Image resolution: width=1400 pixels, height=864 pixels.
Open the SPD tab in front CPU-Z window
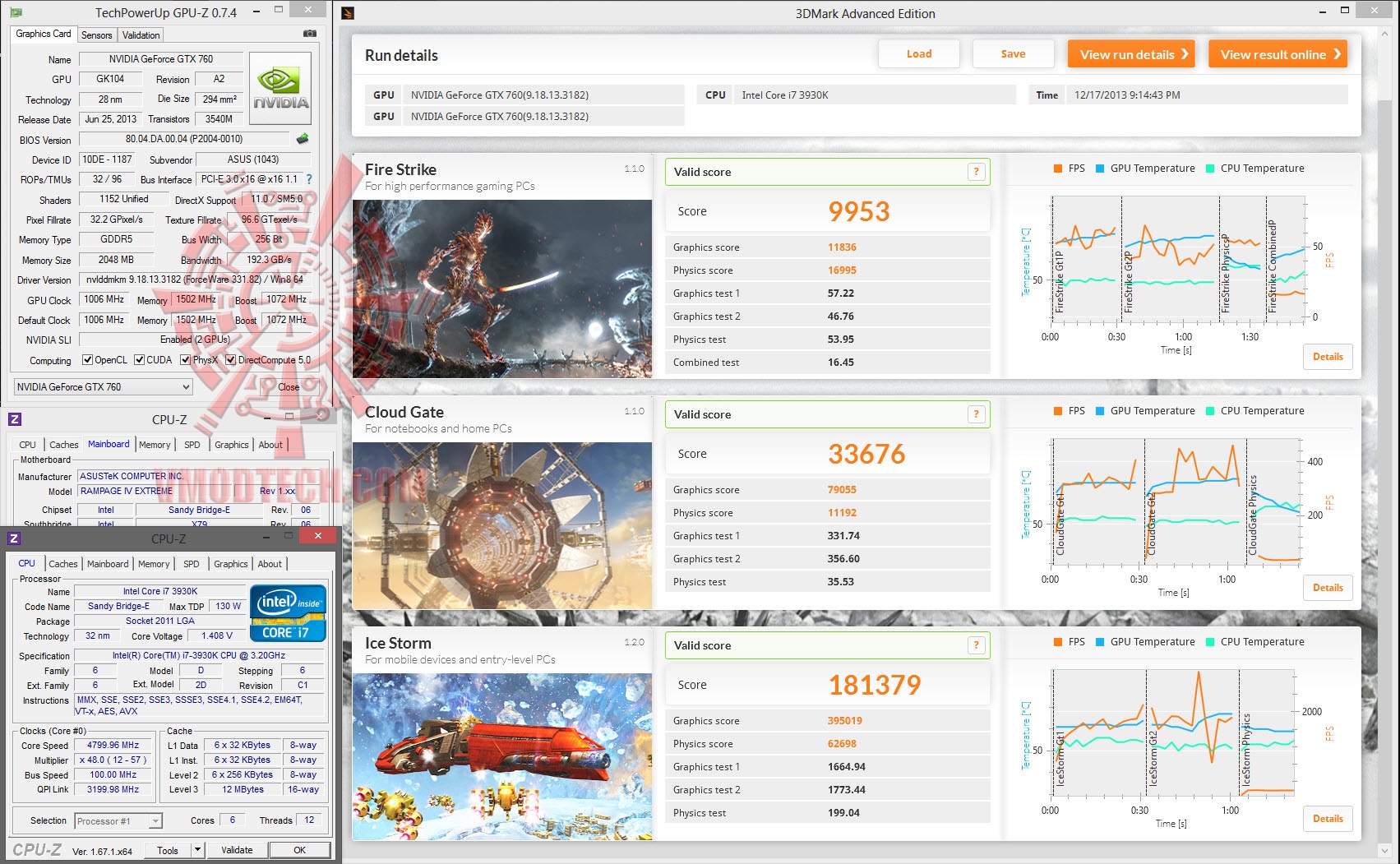192,564
